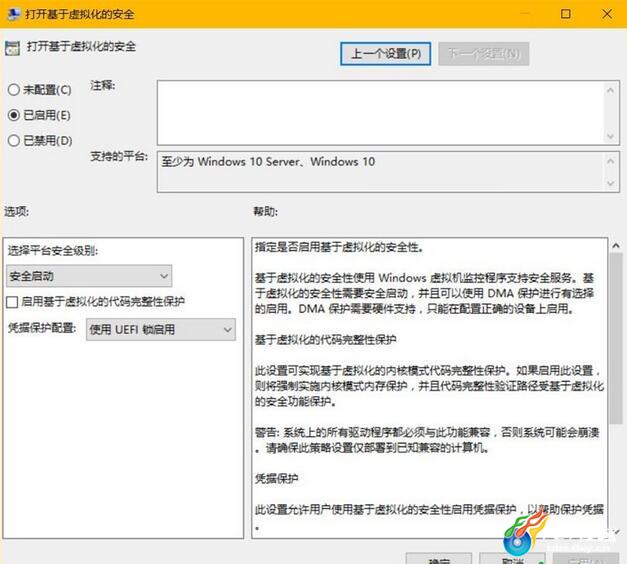
Task: Click 上一个设置(P) button
Action: 385,54
